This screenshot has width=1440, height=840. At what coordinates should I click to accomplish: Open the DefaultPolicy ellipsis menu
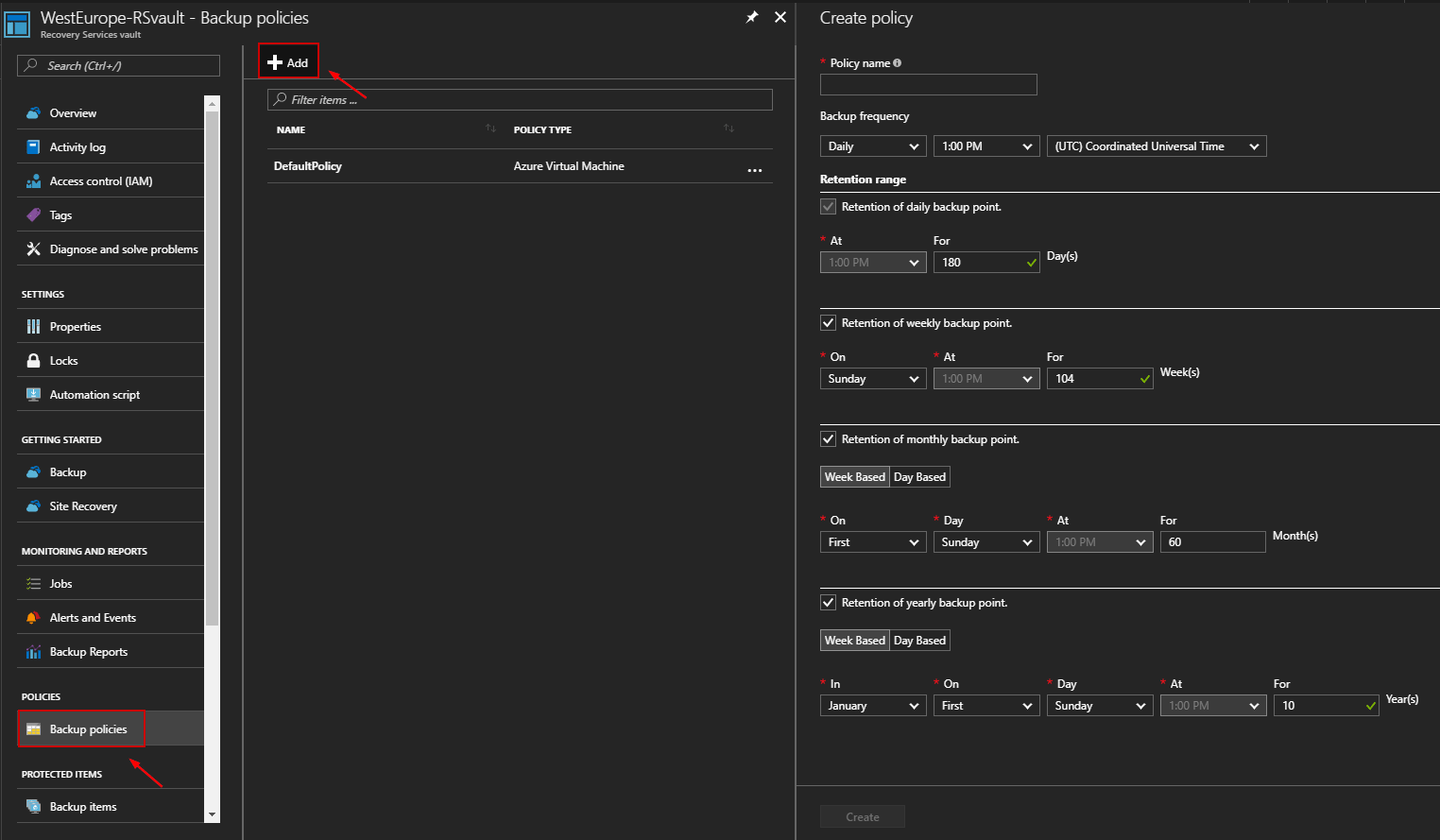click(754, 170)
